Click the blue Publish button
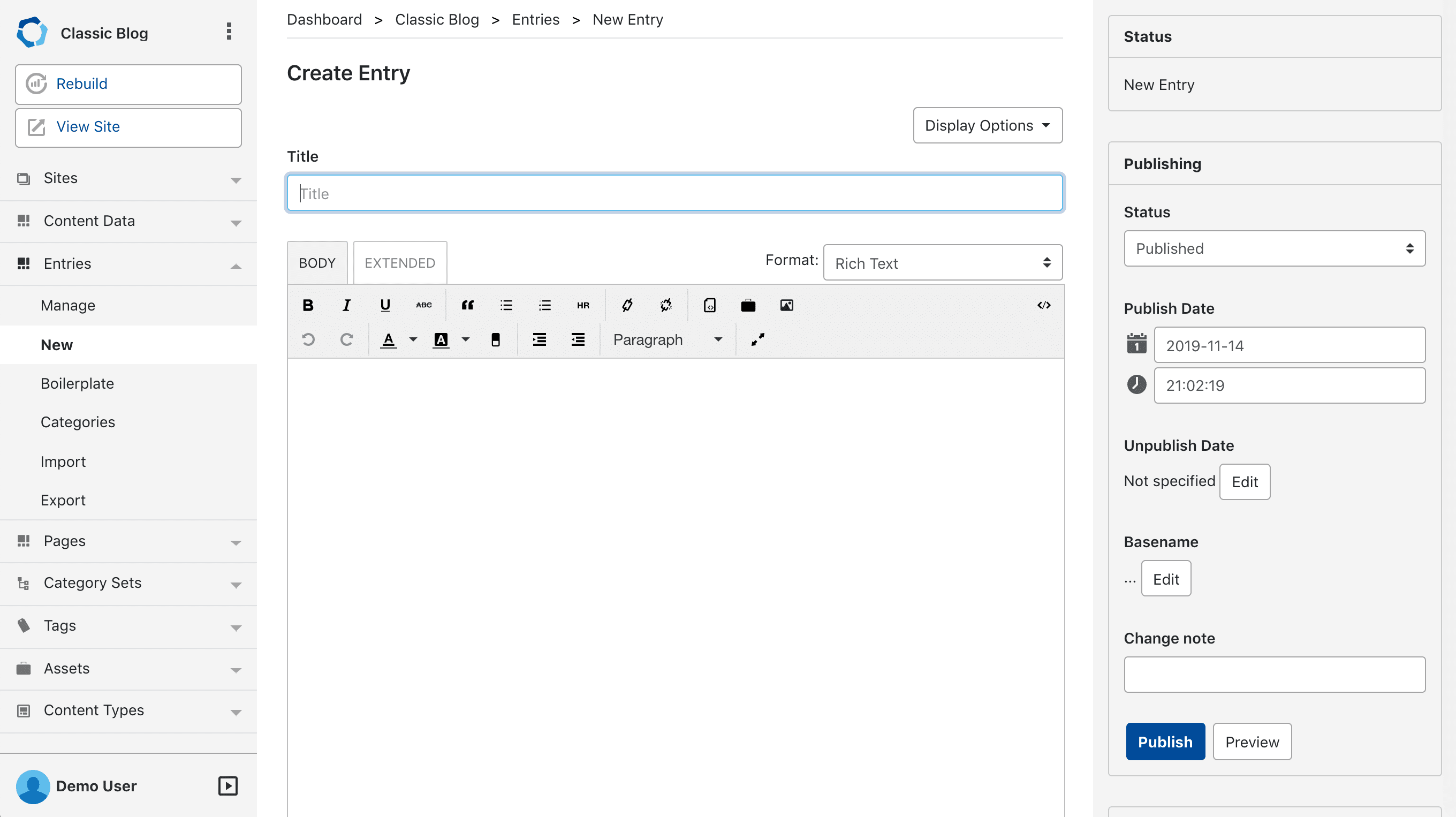This screenshot has height=817, width=1456. click(x=1165, y=742)
